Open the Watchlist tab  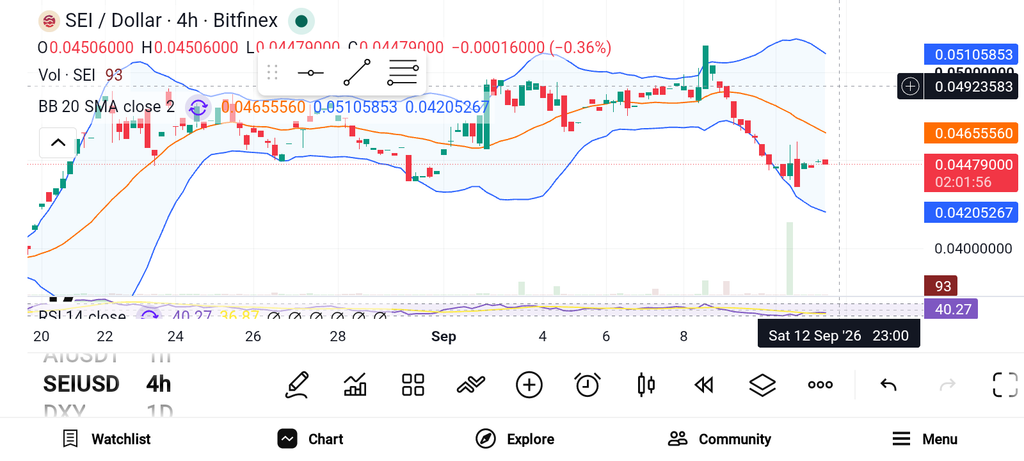(106, 439)
